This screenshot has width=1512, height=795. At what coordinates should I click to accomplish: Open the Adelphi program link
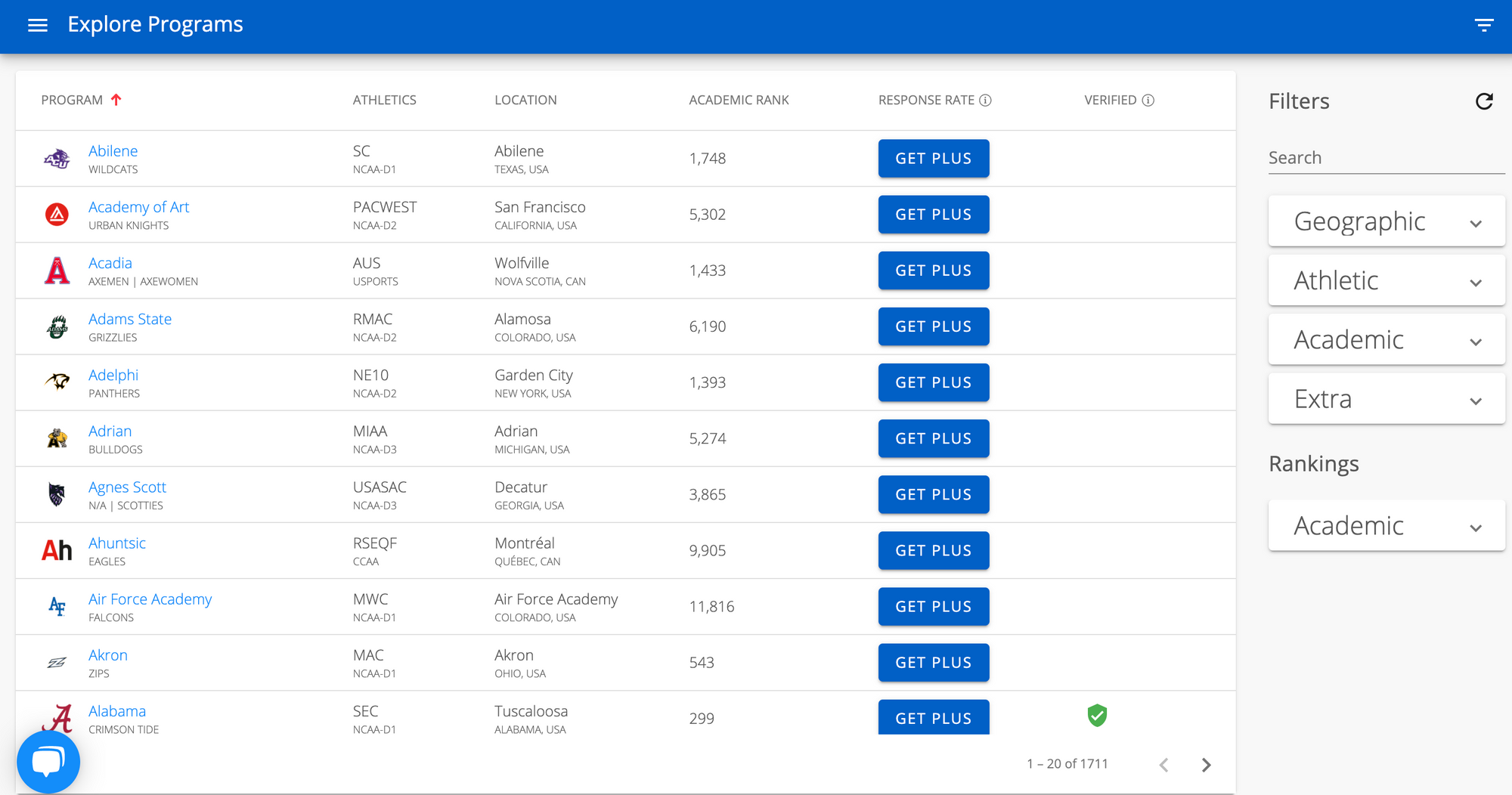[x=113, y=375]
